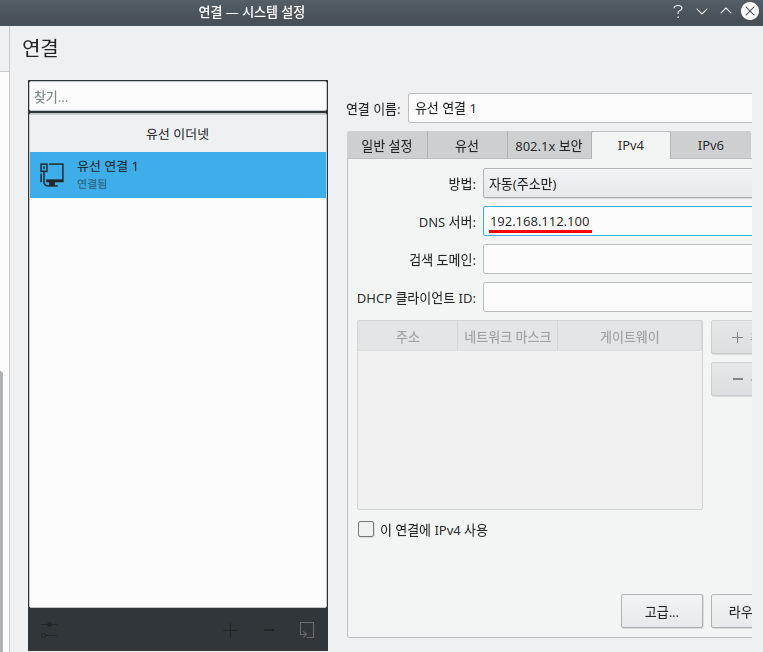
Task: Expand the 유선 이더넷 section header
Action: (x=178, y=133)
